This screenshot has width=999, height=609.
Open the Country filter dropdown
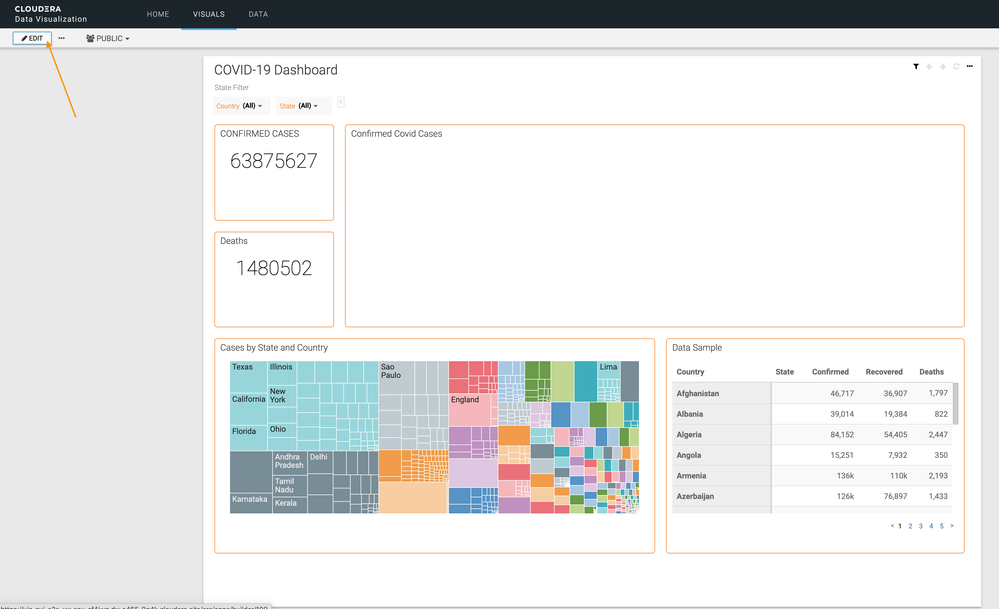pyautogui.click(x=241, y=106)
